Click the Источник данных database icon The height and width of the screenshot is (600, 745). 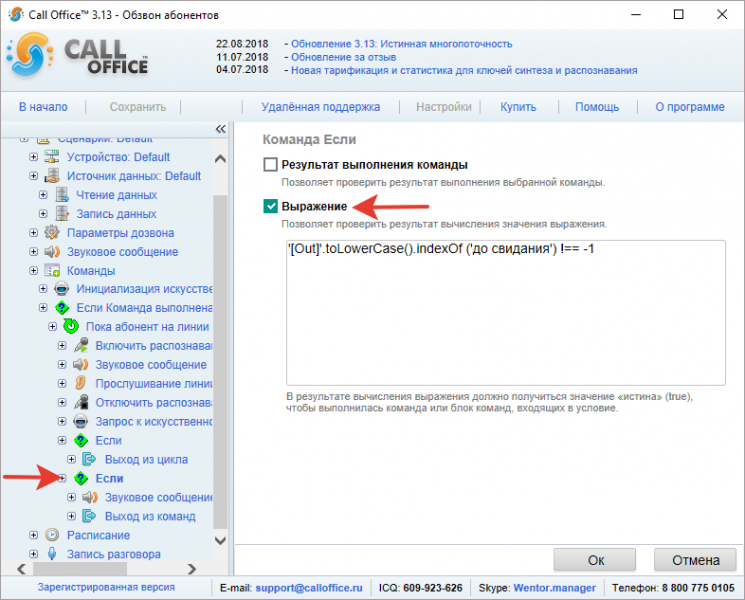tap(52, 176)
